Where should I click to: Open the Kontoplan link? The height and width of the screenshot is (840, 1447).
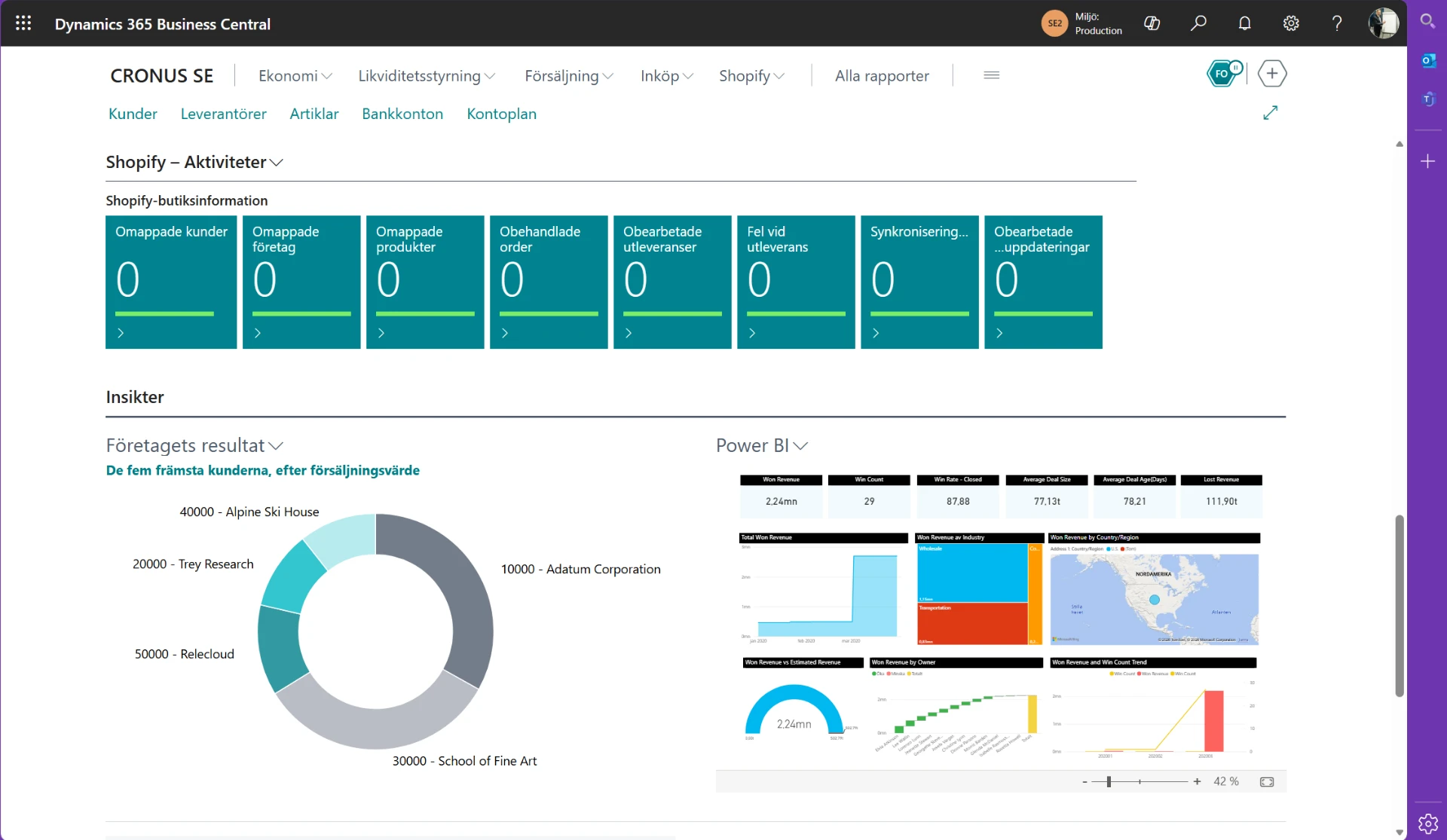[x=501, y=114]
